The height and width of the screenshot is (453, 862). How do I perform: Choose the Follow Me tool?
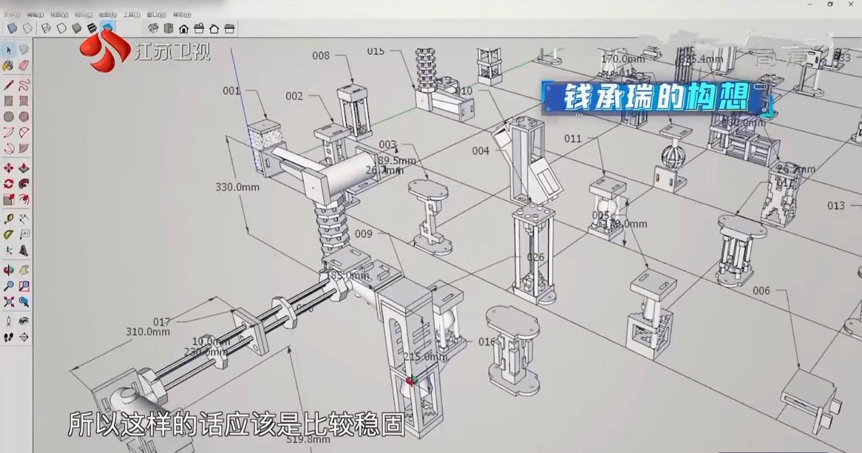[24, 184]
